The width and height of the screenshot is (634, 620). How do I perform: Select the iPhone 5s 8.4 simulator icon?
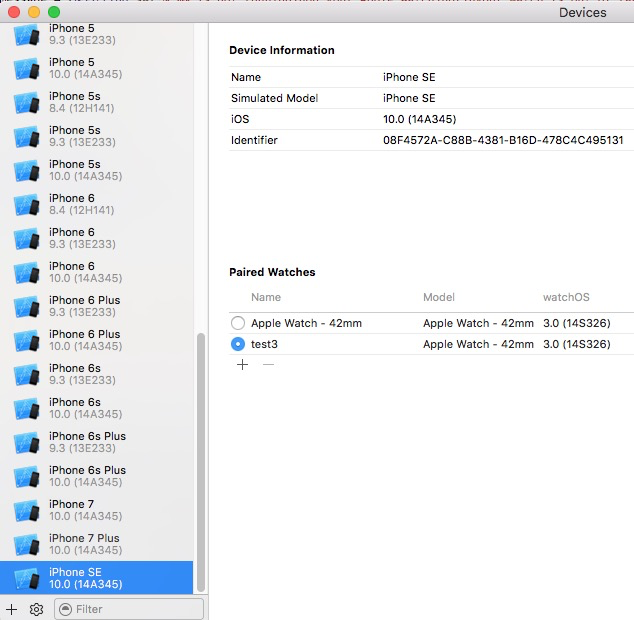[27, 103]
